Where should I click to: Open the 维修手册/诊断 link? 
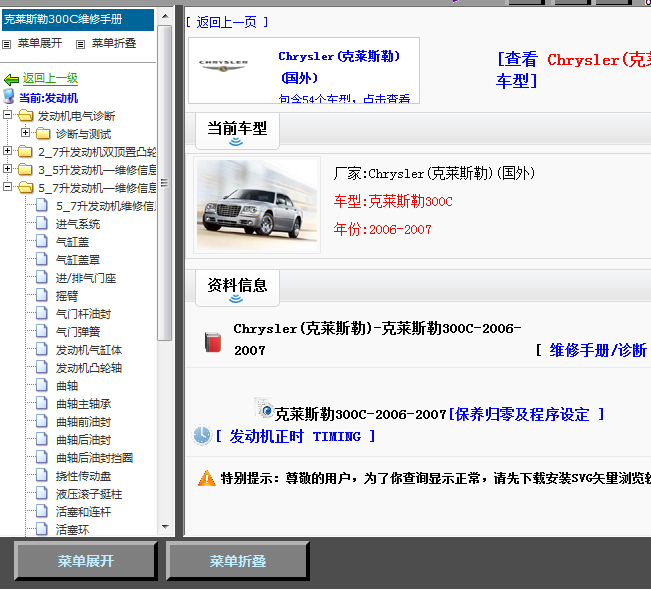point(598,350)
